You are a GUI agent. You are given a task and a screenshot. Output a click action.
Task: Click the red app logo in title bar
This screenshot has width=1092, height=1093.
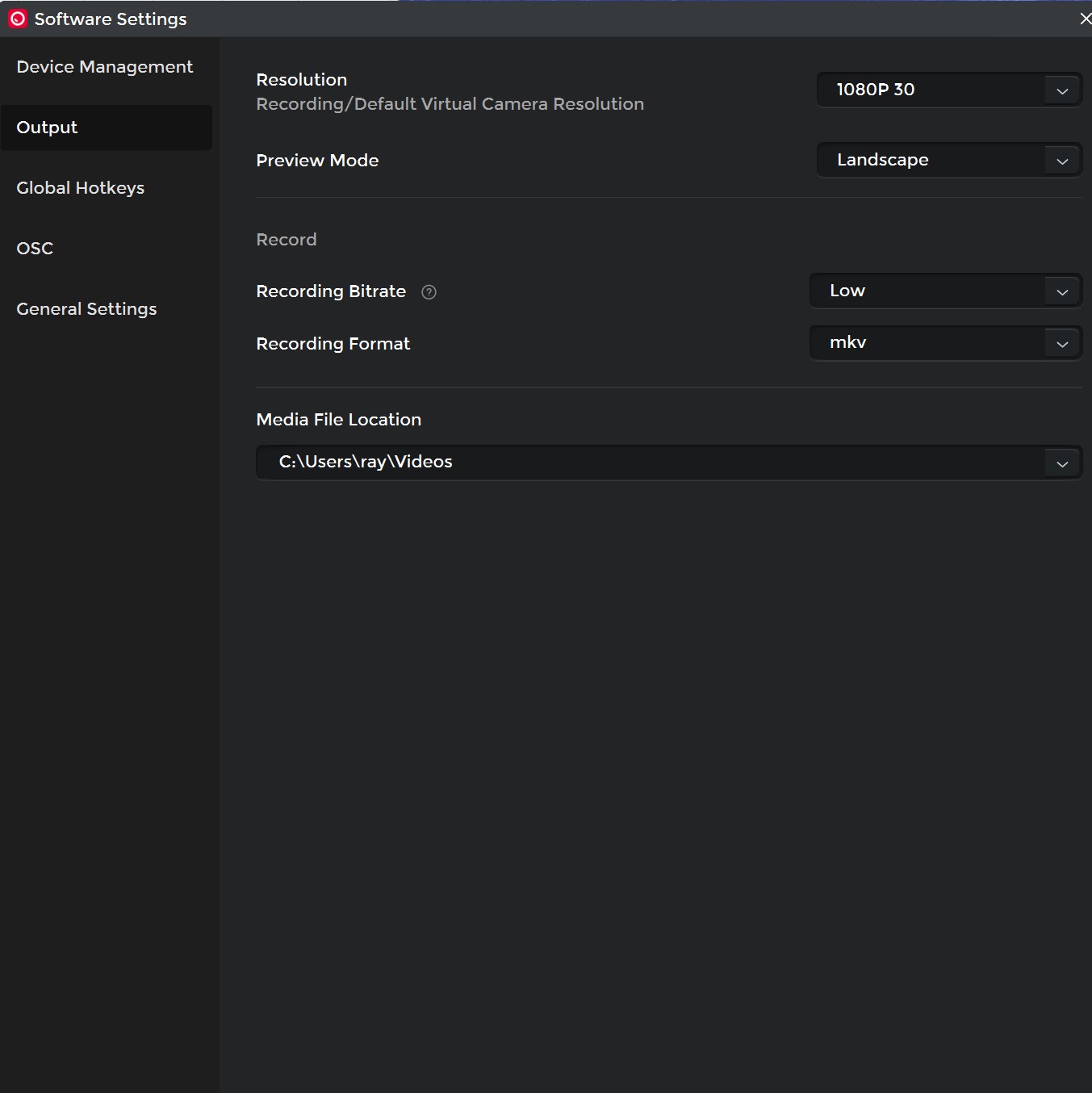(x=18, y=19)
